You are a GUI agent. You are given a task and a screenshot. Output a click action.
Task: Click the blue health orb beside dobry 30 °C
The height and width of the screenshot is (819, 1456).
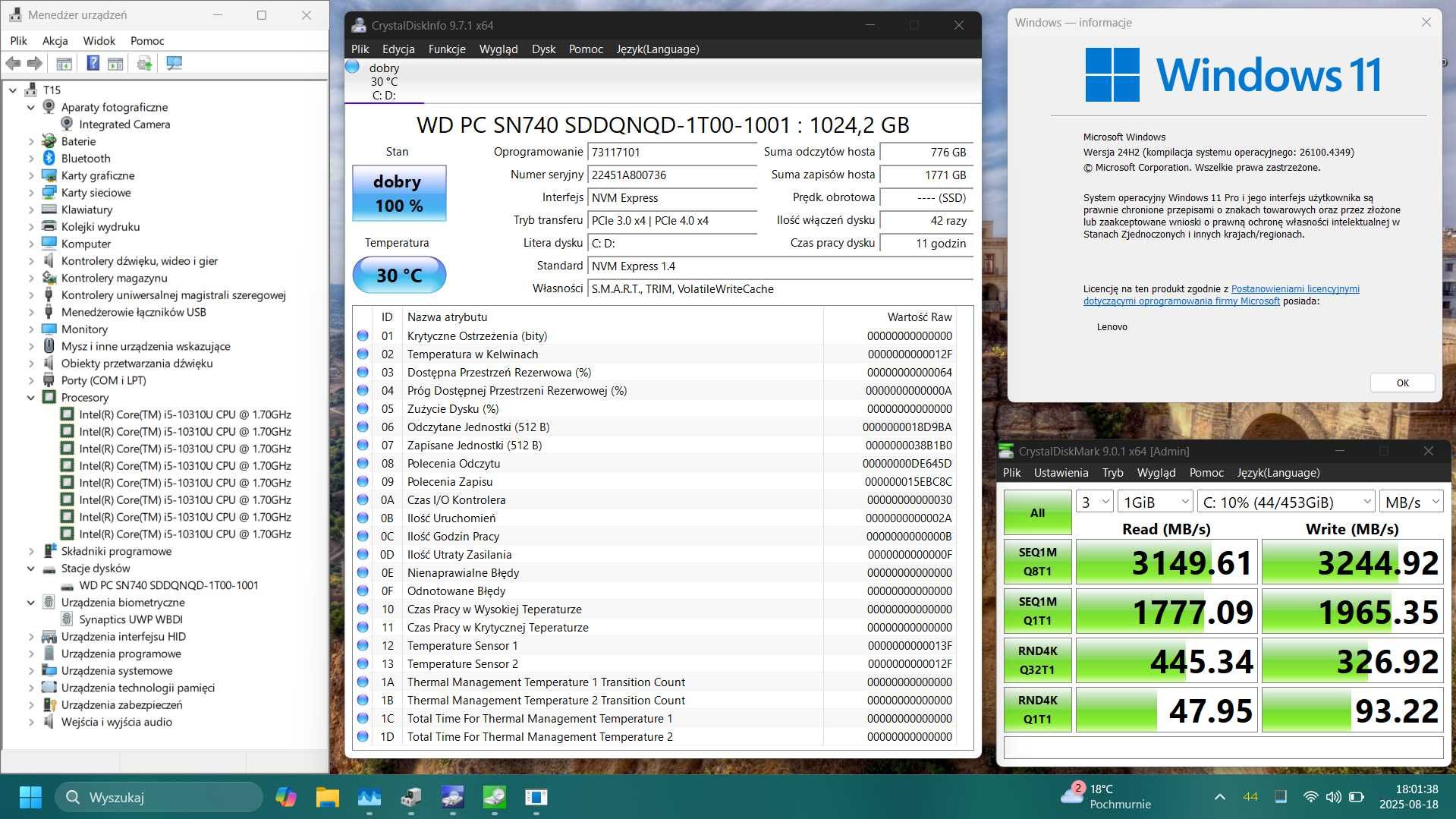coord(352,67)
